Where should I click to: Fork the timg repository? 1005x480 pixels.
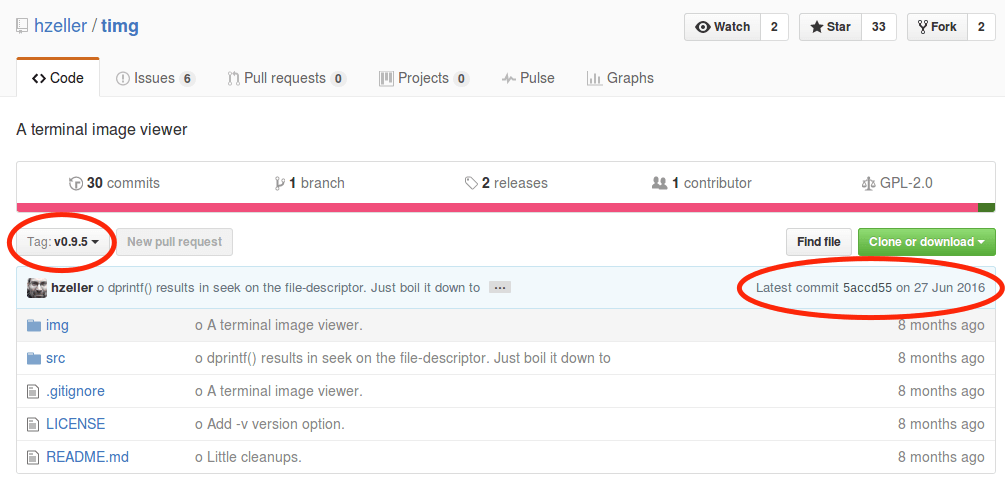936,27
